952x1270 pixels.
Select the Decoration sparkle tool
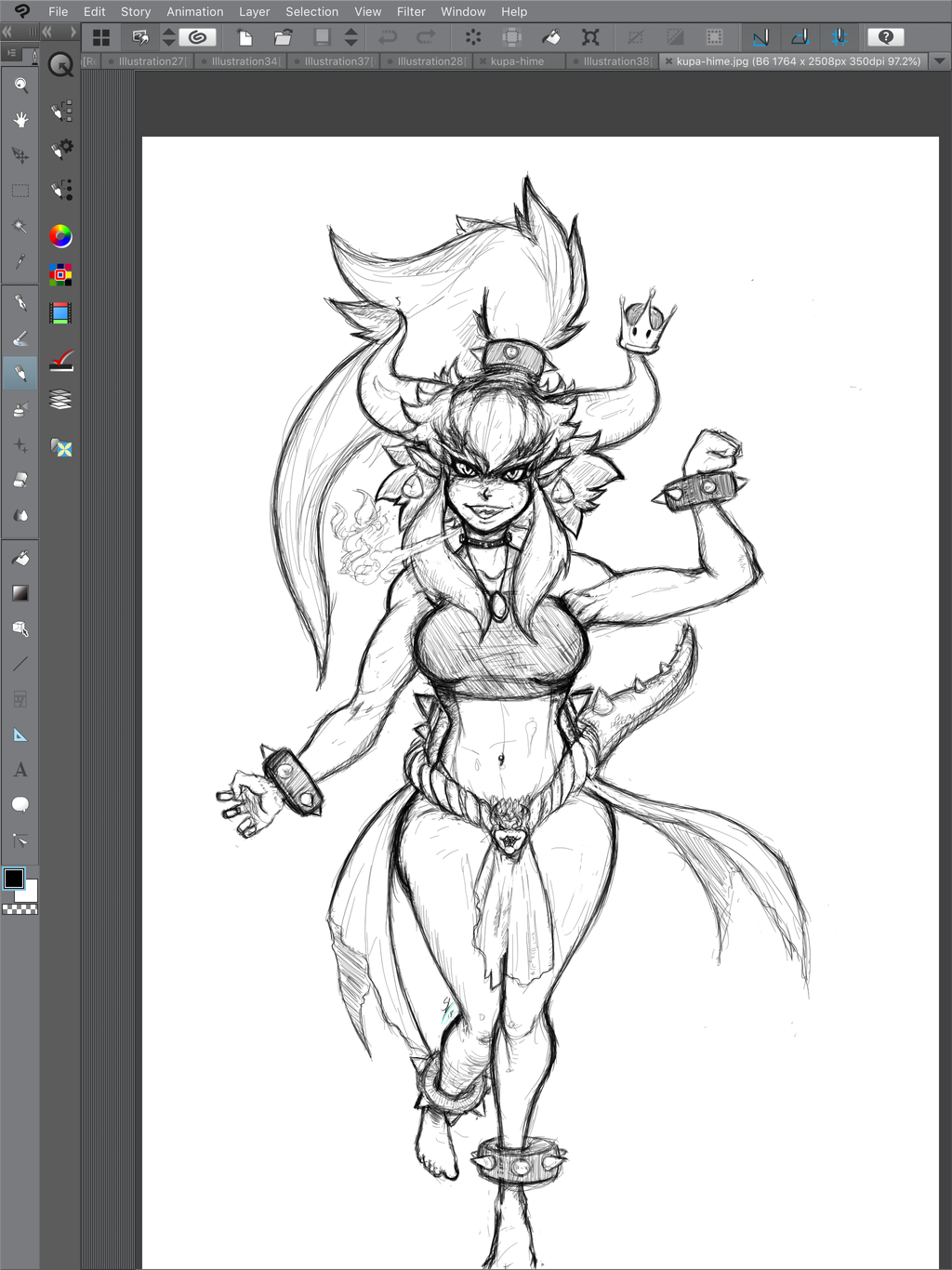click(20, 445)
